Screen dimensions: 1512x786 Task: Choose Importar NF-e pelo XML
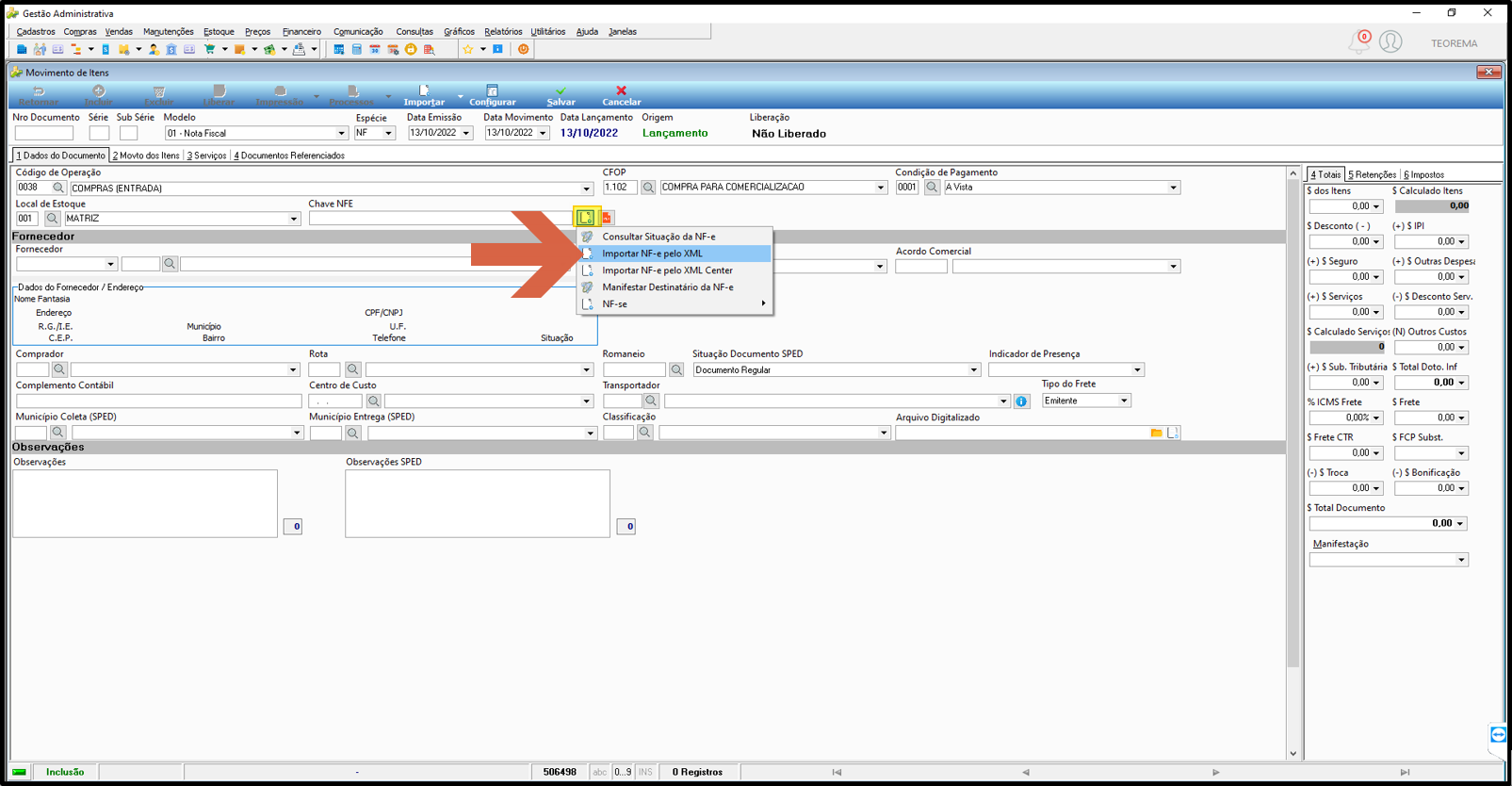point(675,254)
